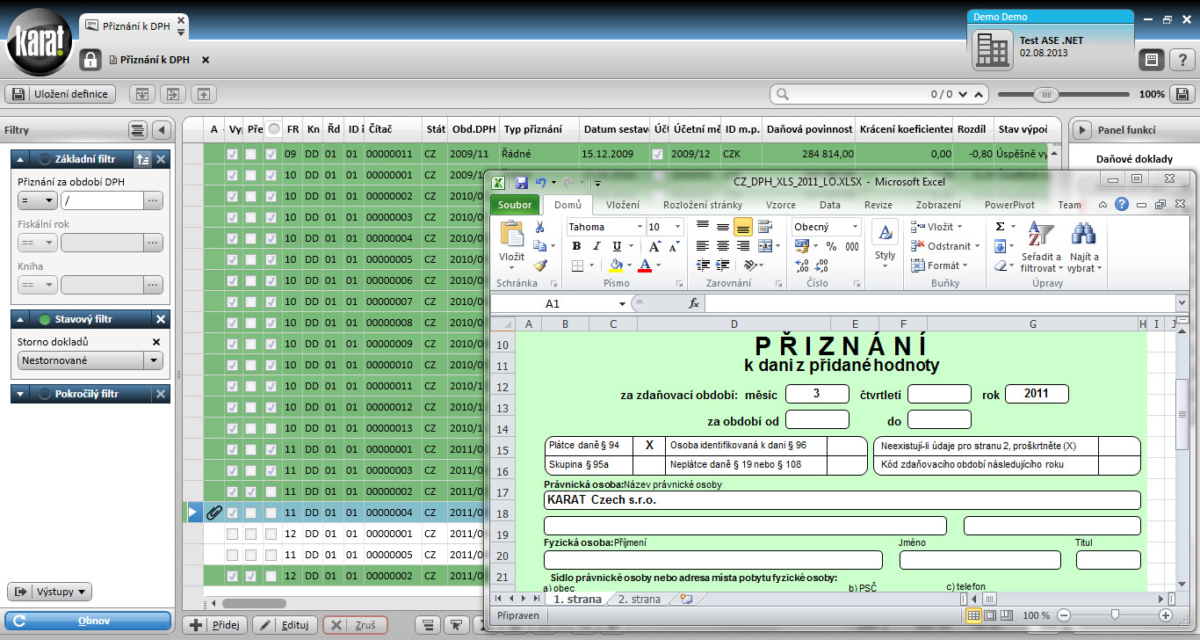The height and width of the screenshot is (640, 1200).
Task: Switch to Rozložení stránky ribbon tab
Action: [x=705, y=204]
